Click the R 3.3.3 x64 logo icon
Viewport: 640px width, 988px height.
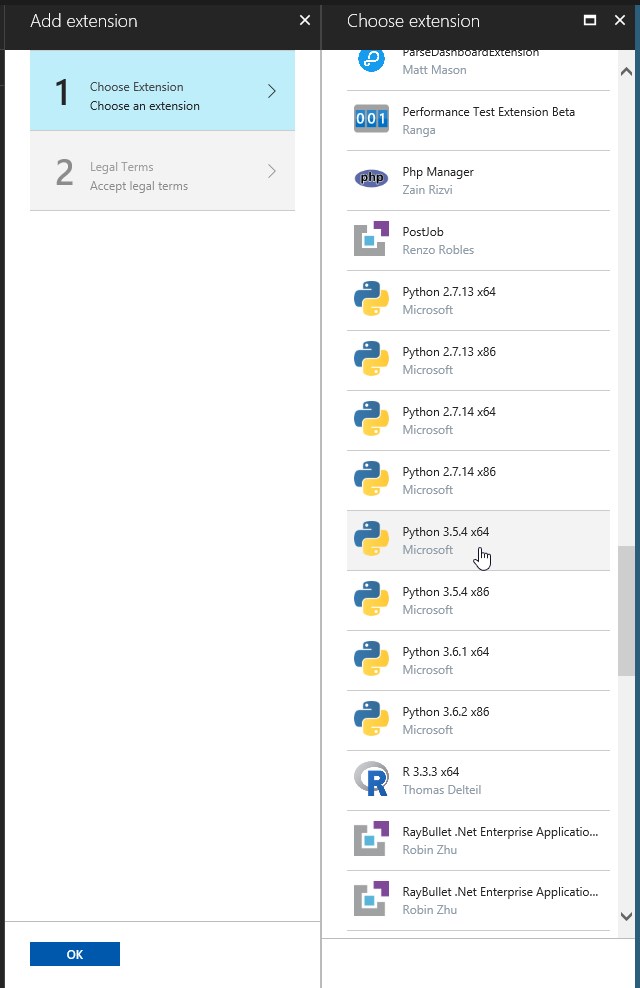pyautogui.click(x=371, y=779)
